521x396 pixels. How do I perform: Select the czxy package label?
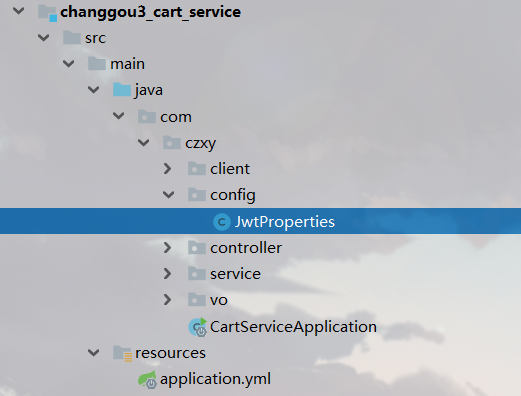click(x=201, y=144)
